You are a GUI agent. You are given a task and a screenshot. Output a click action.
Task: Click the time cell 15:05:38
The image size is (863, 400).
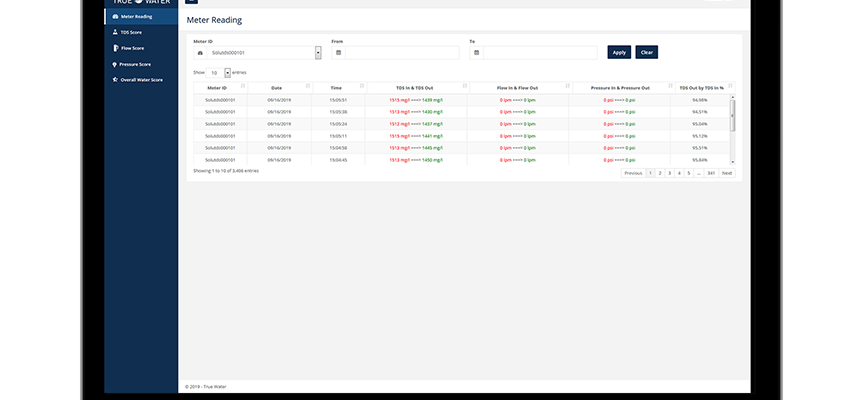click(338, 112)
